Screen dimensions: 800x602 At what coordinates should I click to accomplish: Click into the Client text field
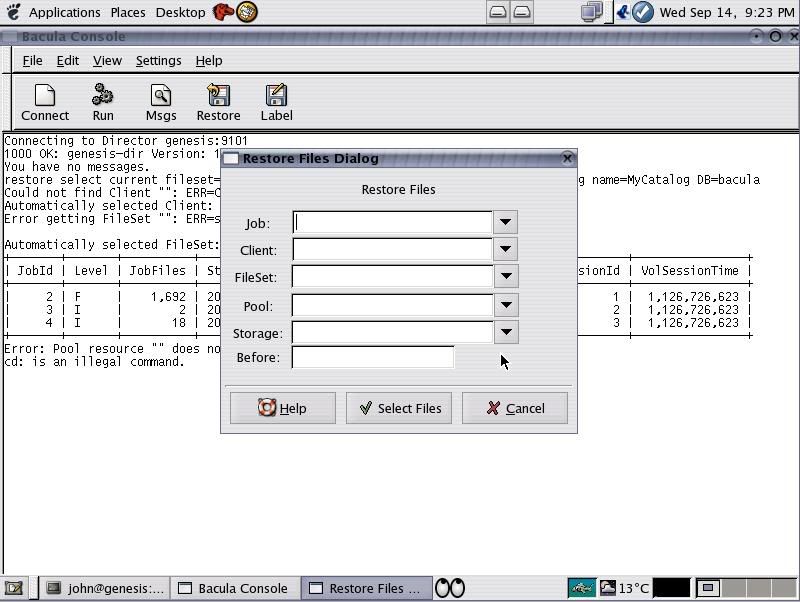pos(392,249)
